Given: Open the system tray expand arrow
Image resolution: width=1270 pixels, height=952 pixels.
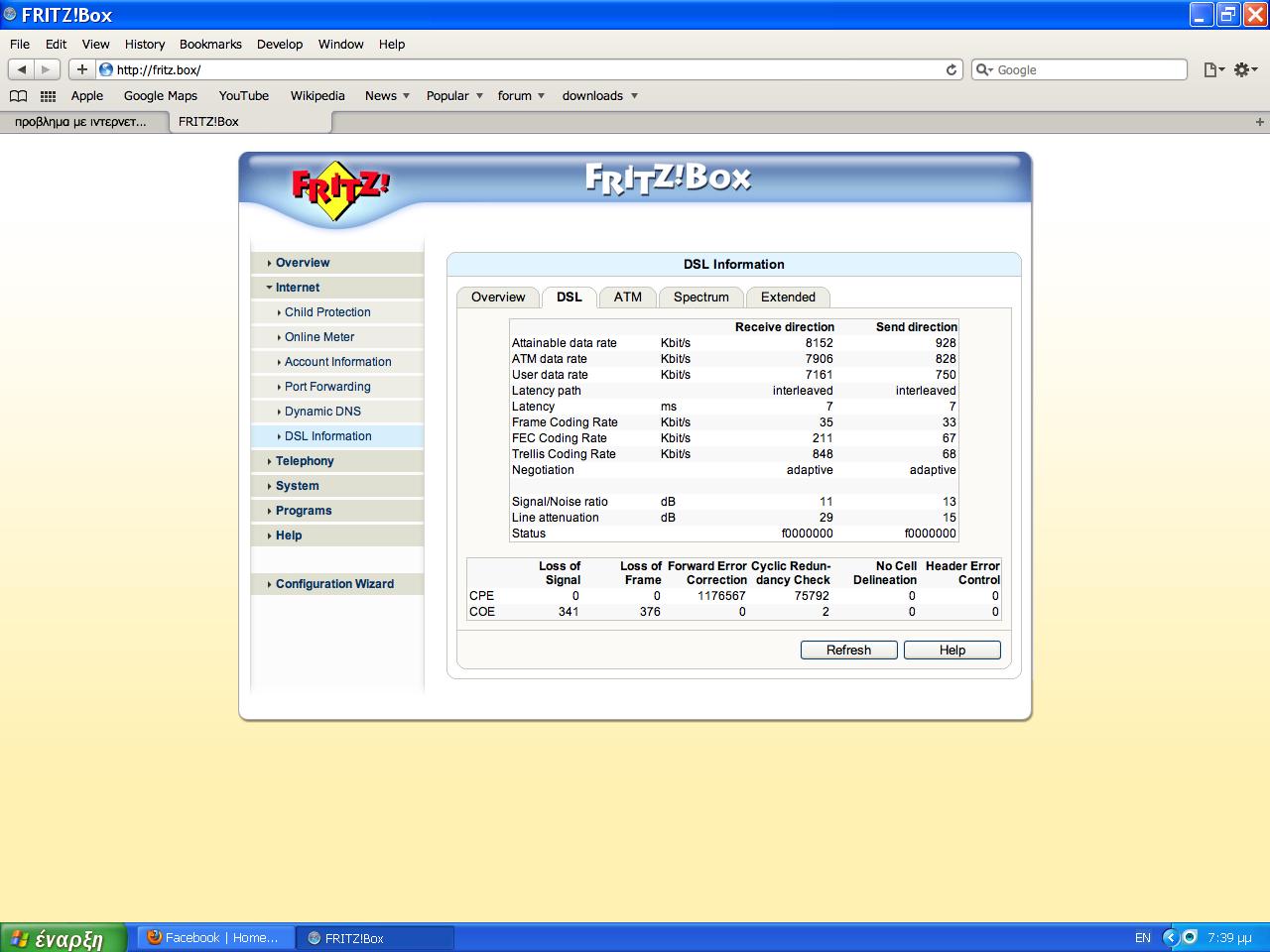Looking at the screenshot, I should (1171, 937).
